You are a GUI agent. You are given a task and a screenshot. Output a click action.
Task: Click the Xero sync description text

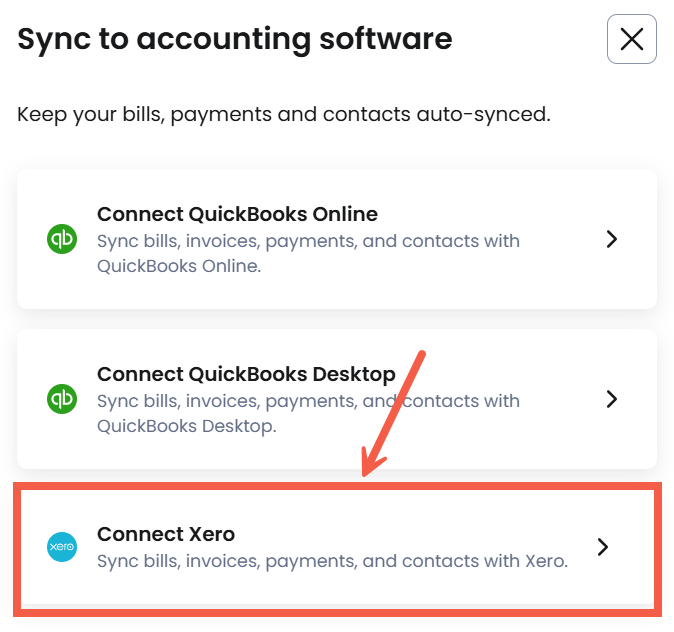(332, 561)
